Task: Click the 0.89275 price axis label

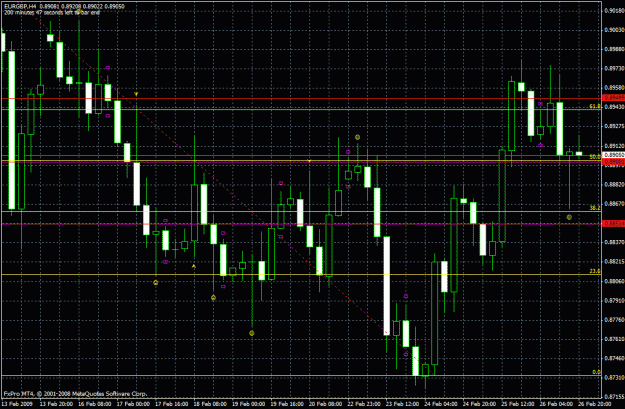Action: tap(614, 126)
